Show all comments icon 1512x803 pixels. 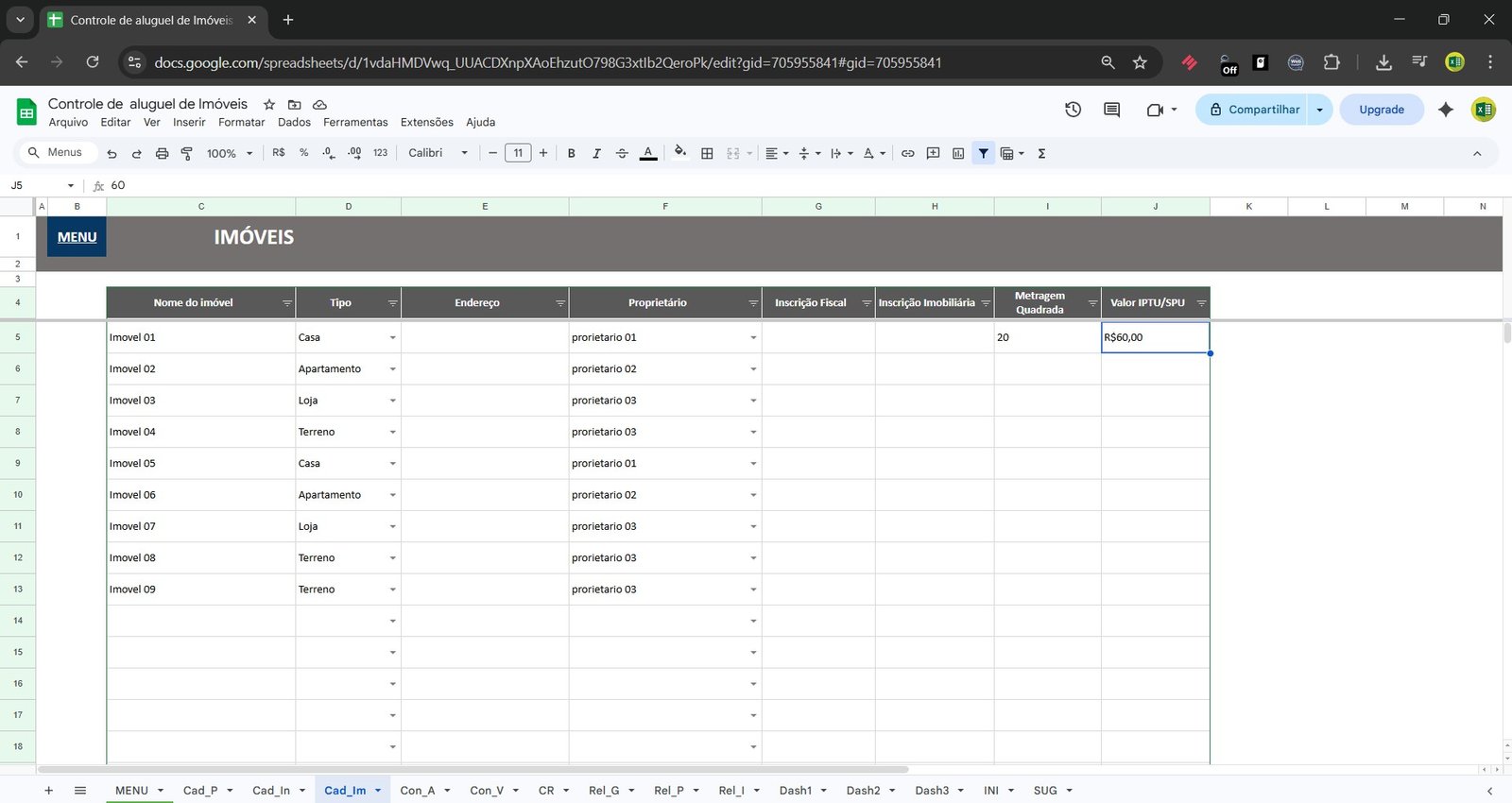(1111, 110)
